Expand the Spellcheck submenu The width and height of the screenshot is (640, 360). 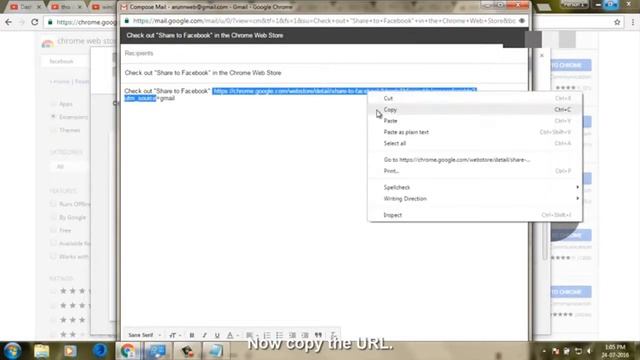(x=475, y=187)
